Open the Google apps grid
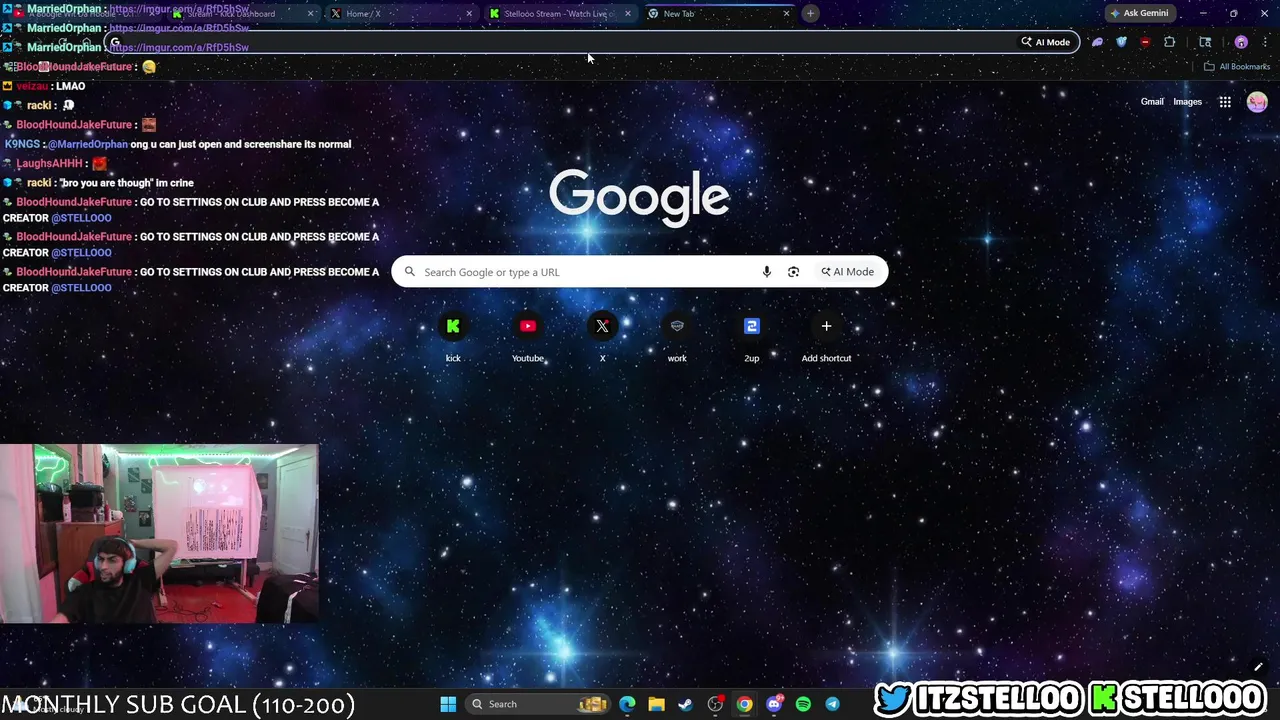Screen dimensions: 1280x720 click(1225, 102)
